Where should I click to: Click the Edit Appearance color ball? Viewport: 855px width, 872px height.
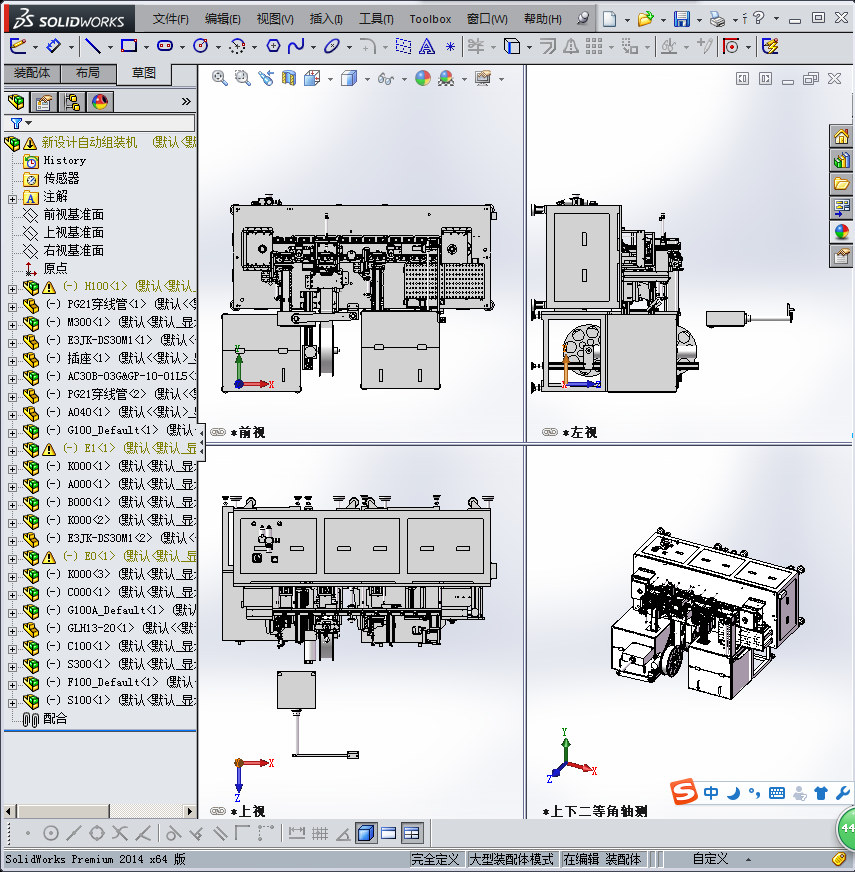422,79
